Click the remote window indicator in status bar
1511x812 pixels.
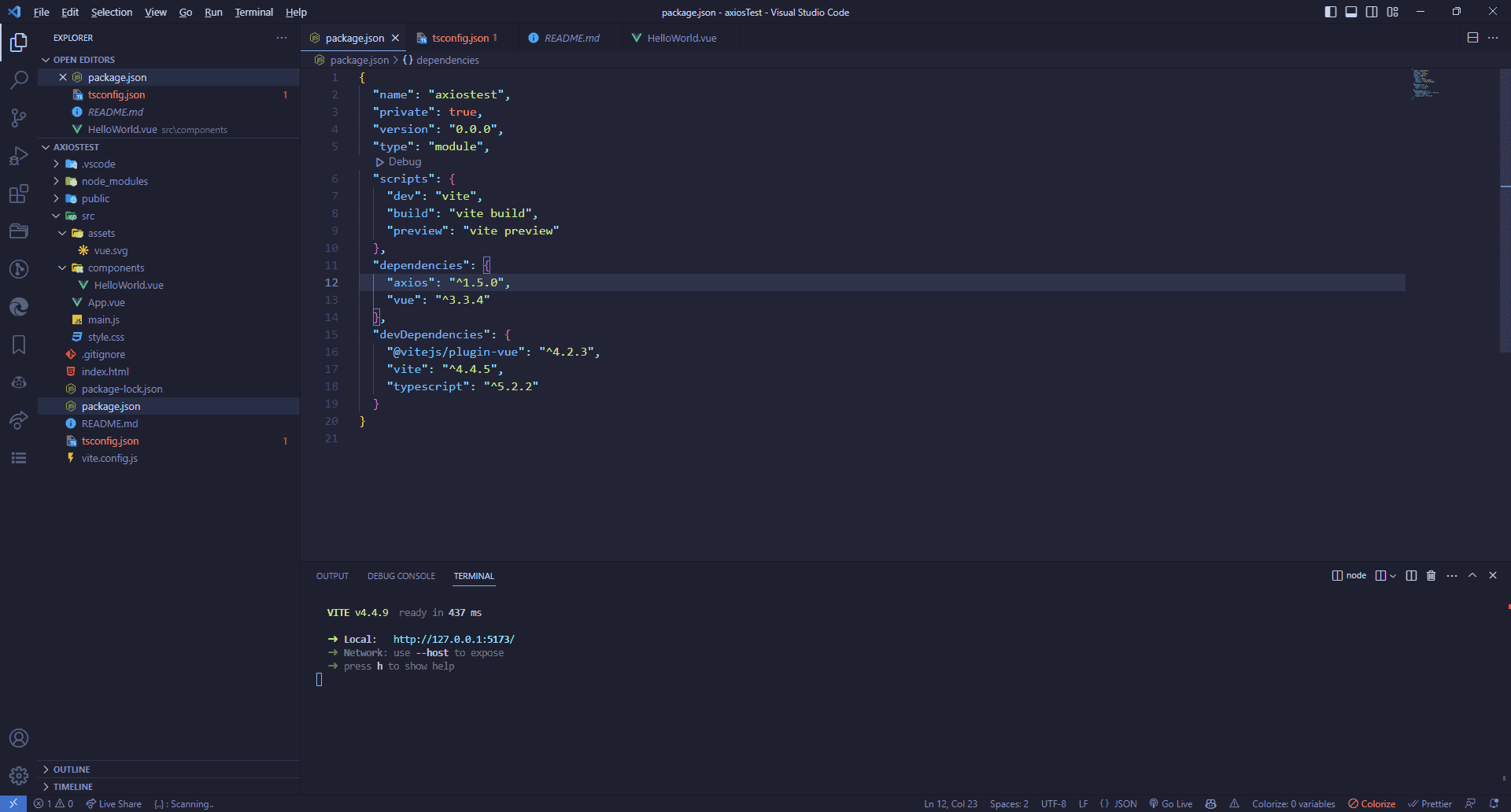[x=13, y=803]
